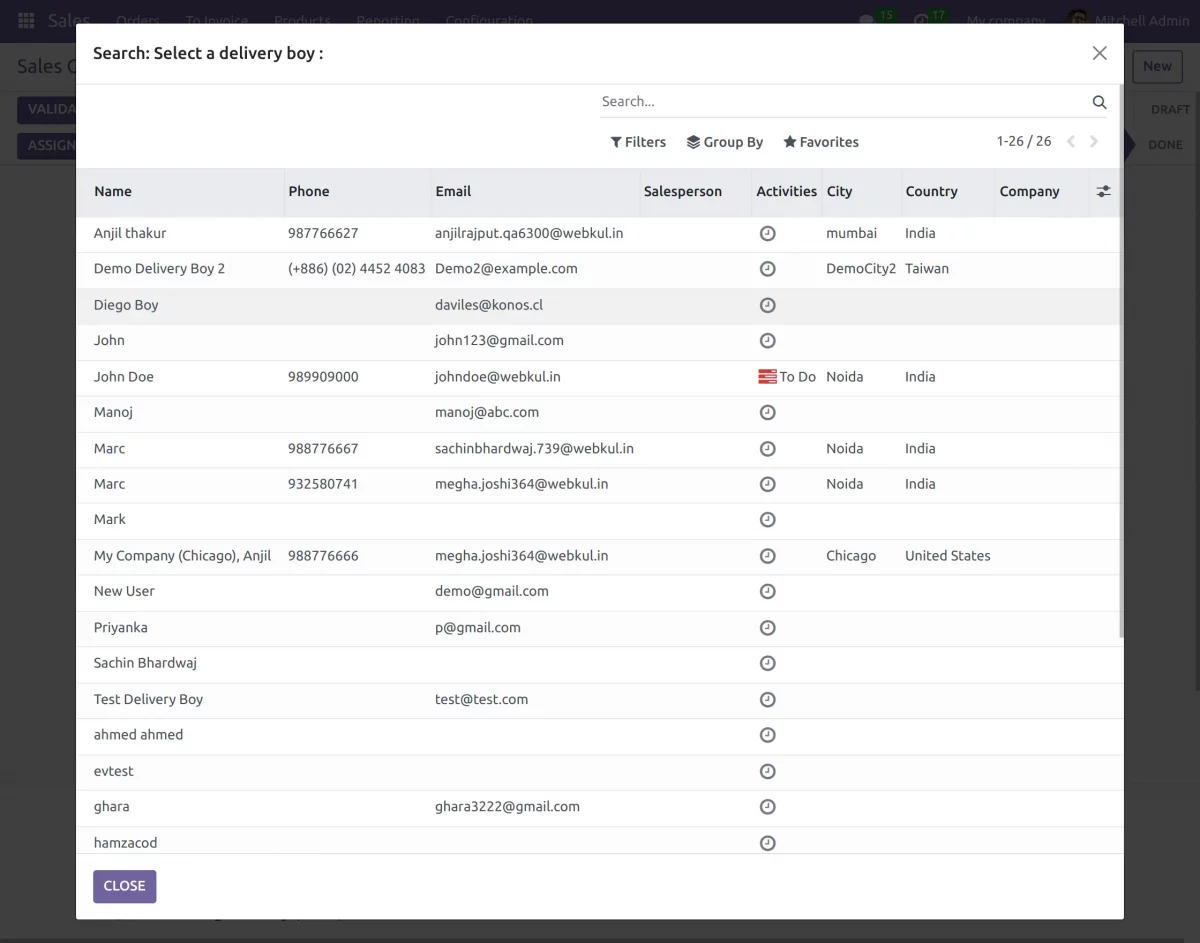Click into the Search input field
The height and width of the screenshot is (943, 1200).
pyautogui.click(x=840, y=102)
